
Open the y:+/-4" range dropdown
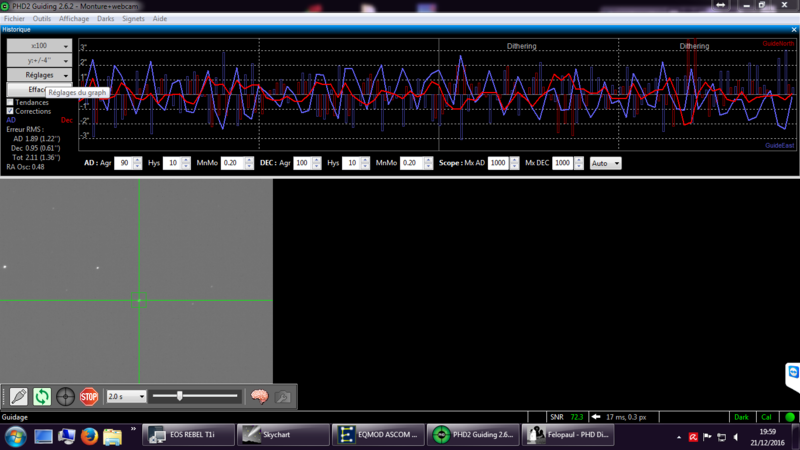click(39, 61)
